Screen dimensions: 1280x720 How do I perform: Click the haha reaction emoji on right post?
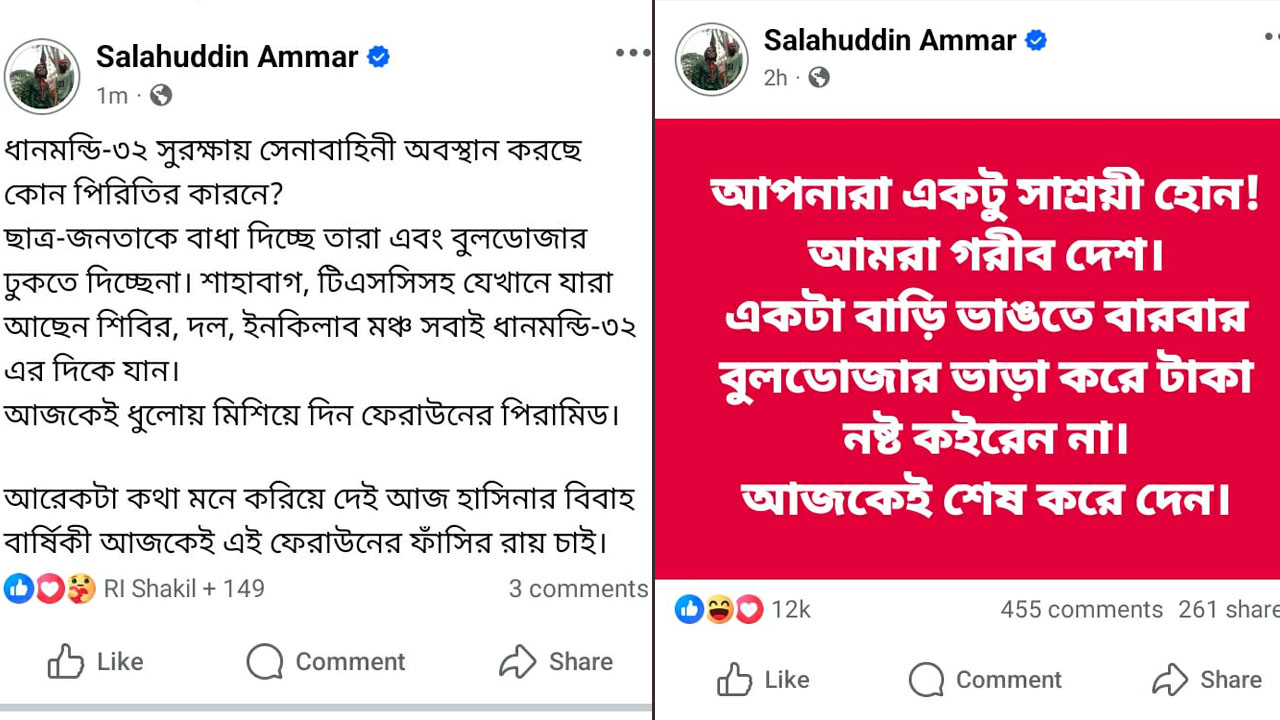pyautogui.click(x=719, y=609)
